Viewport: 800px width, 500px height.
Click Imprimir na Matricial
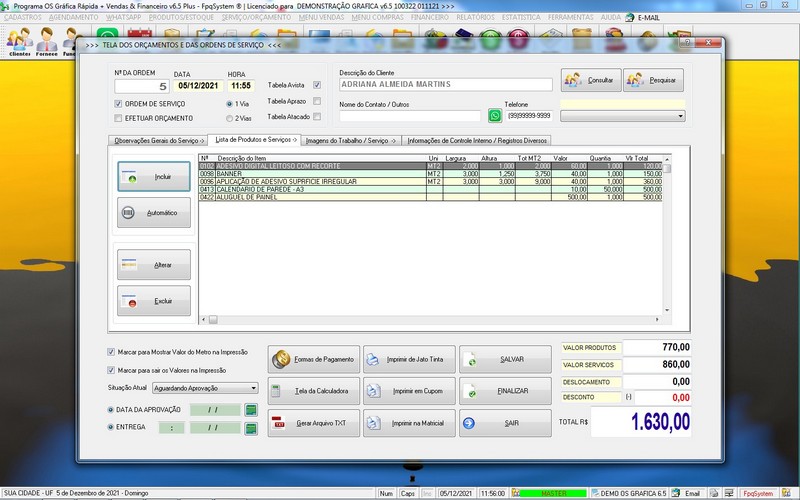point(409,423)
